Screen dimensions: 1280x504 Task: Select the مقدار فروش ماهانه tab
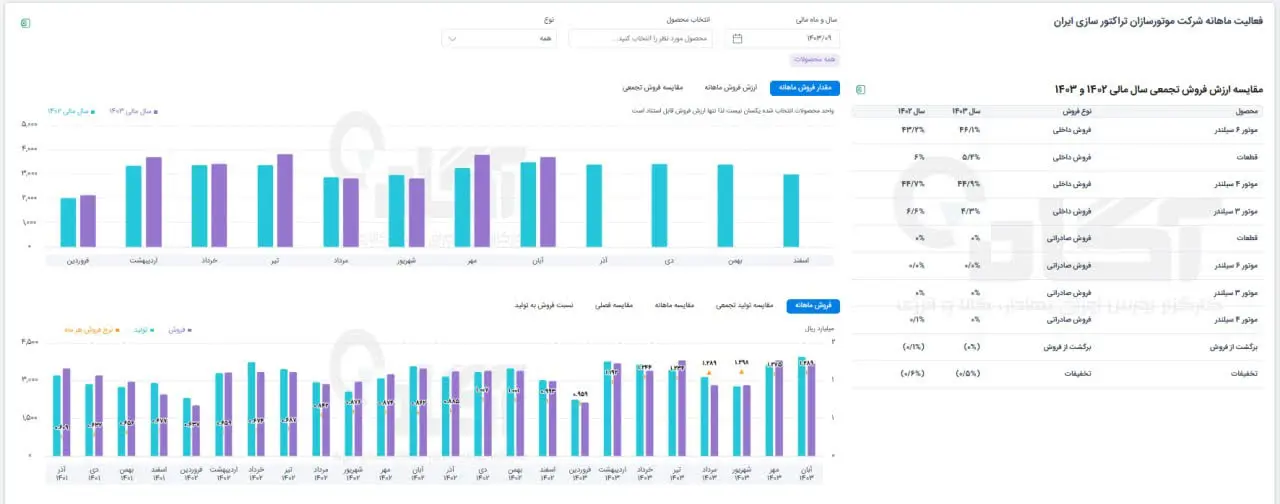pyautogui.click(x=806, y=88)
